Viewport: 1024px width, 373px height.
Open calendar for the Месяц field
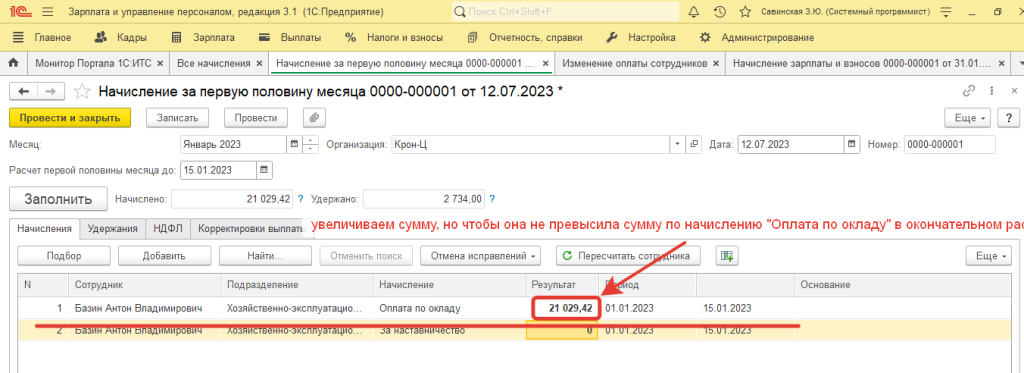tap(294, 144)
